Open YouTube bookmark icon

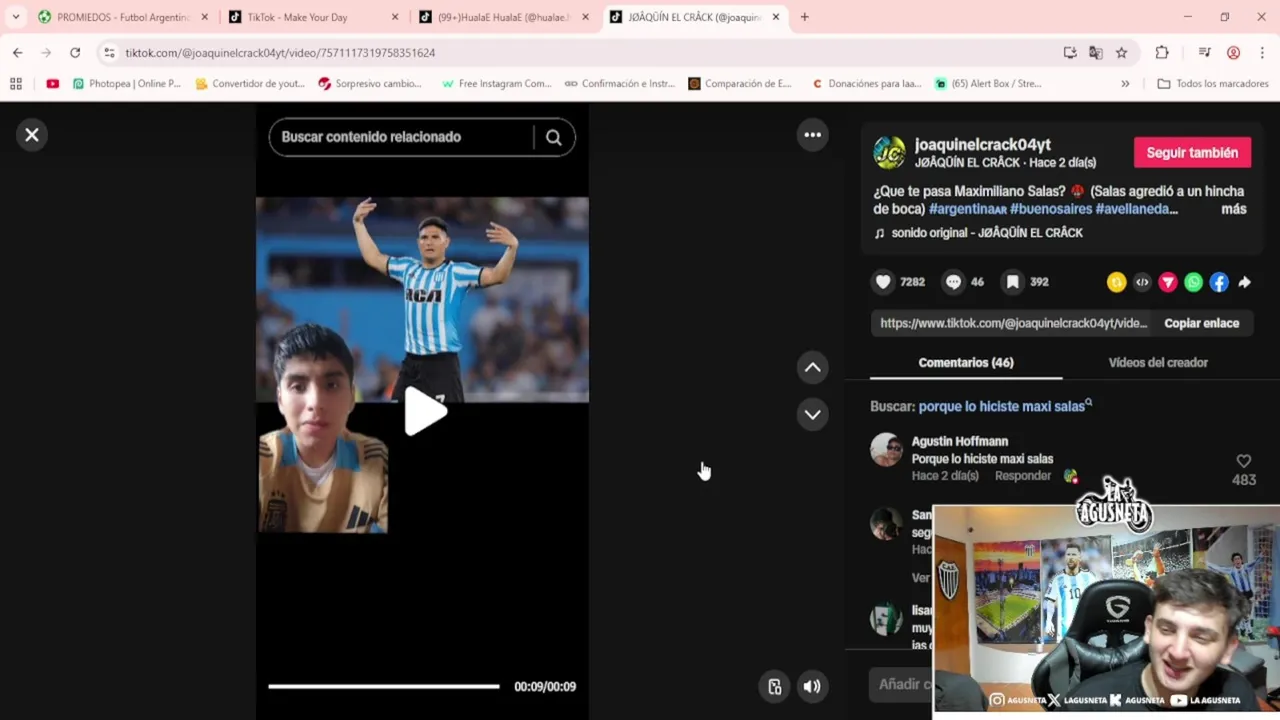click(52, 84)
